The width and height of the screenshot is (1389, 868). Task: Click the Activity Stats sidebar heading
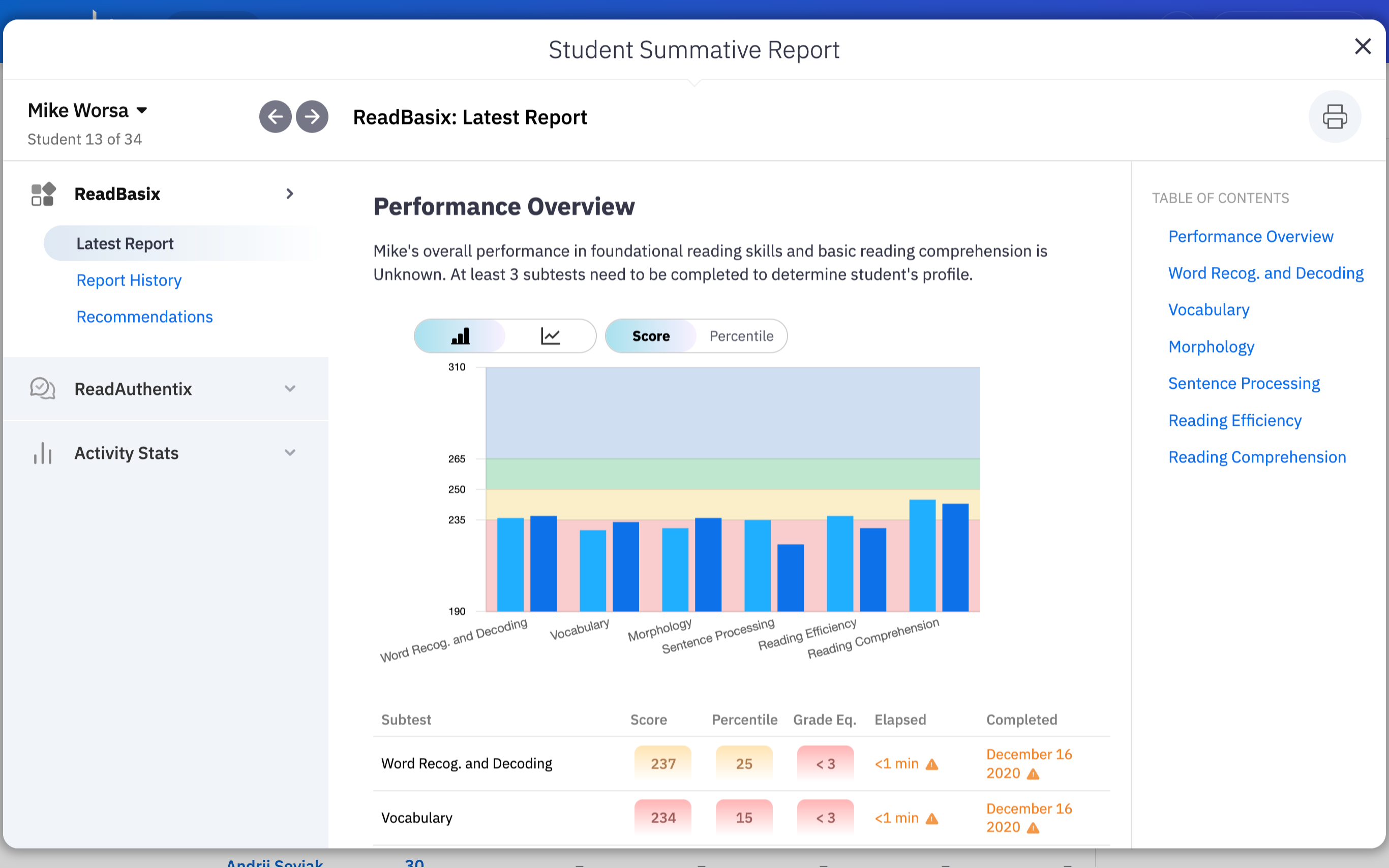(x=126, y=453)
